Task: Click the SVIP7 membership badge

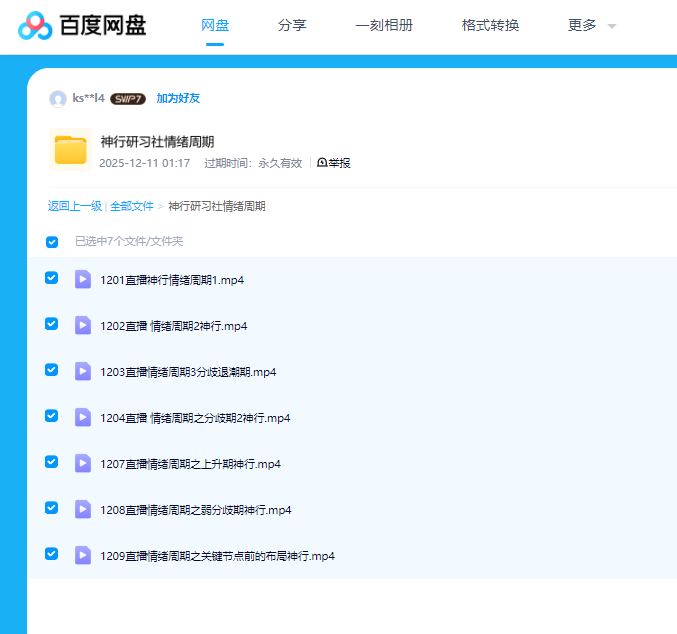Action: tap(128, 99)
